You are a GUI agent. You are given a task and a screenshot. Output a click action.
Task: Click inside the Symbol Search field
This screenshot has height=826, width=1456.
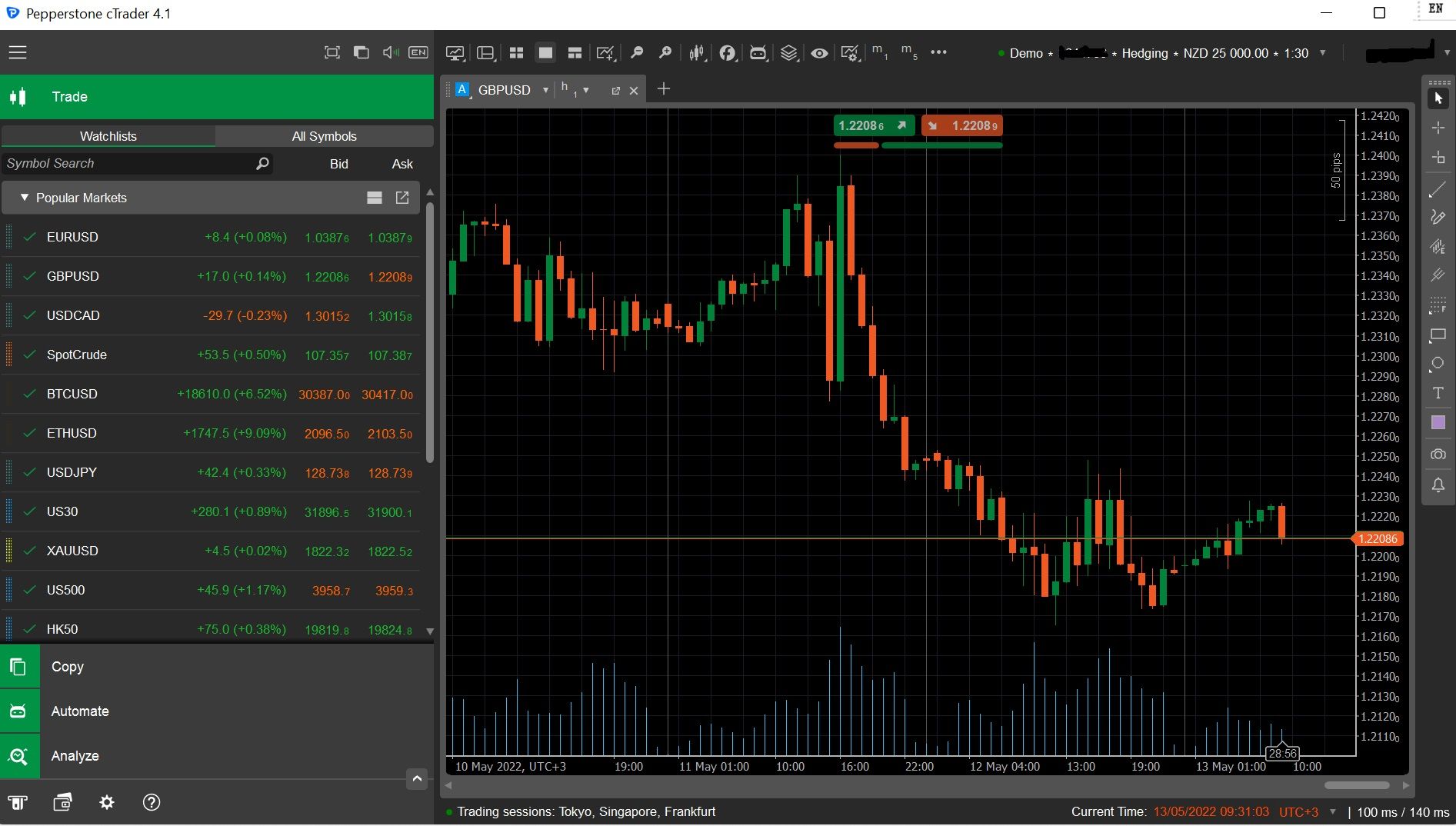click(x=123, y=163)
